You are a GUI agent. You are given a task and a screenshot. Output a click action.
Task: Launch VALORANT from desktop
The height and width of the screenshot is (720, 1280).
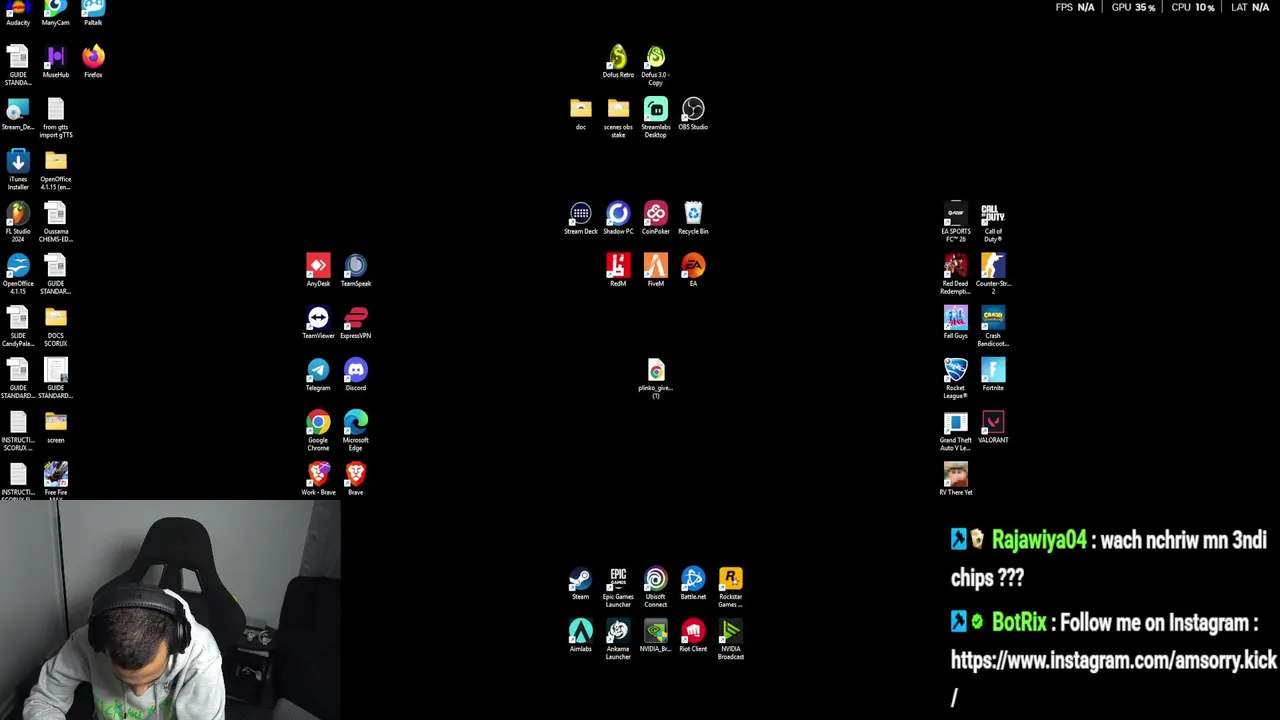tap(993, 427)
